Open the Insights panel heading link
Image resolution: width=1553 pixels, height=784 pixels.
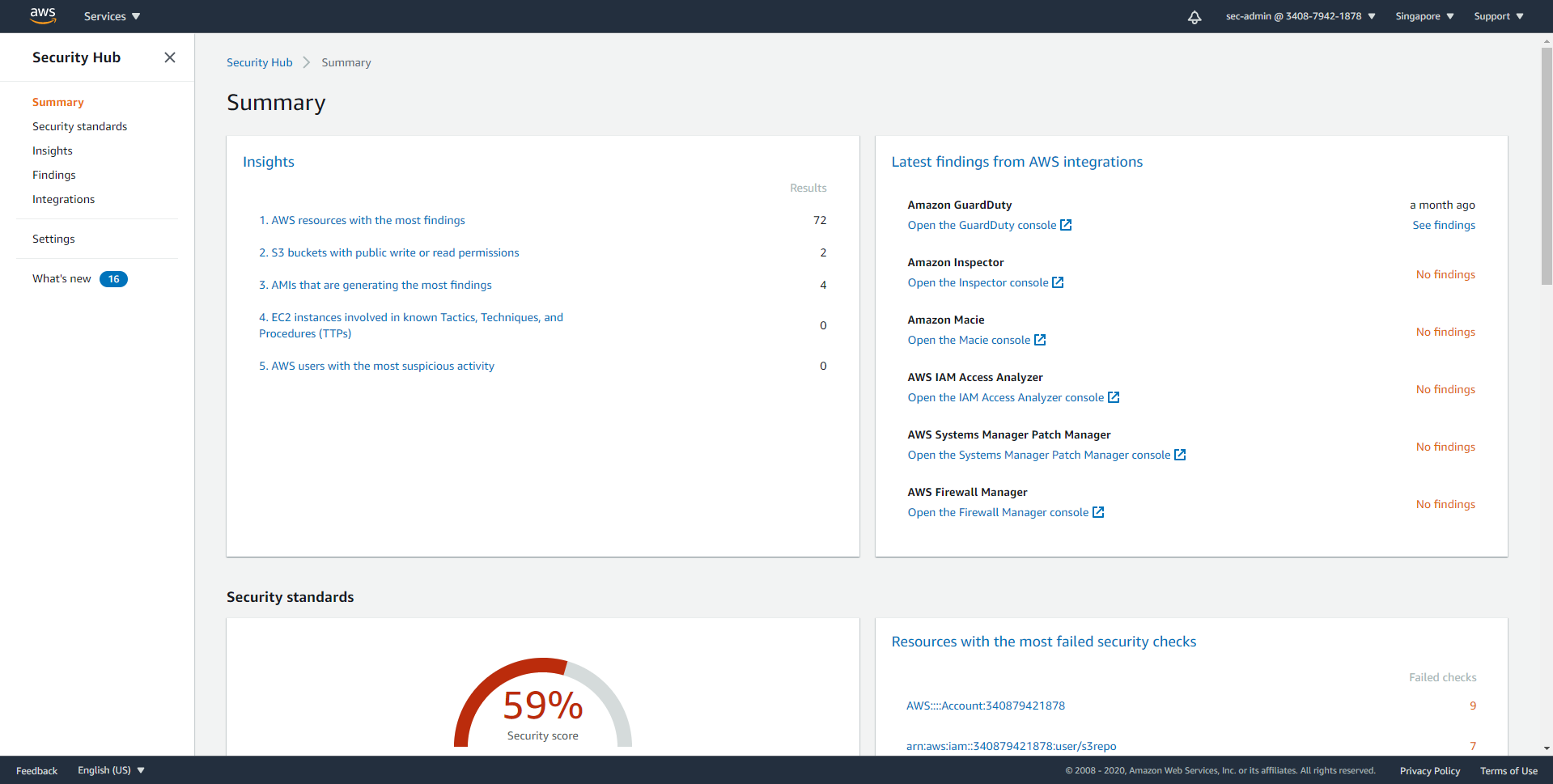(269, 162)
